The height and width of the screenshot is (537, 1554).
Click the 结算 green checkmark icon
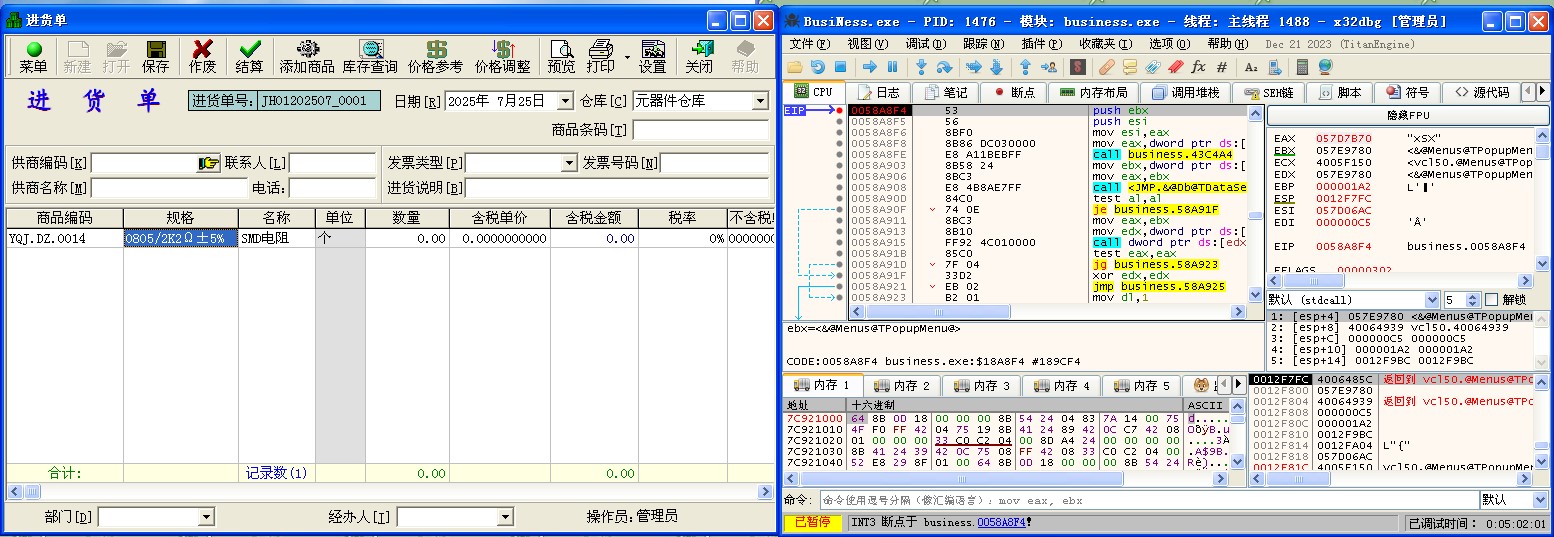(x=249, y=56)
